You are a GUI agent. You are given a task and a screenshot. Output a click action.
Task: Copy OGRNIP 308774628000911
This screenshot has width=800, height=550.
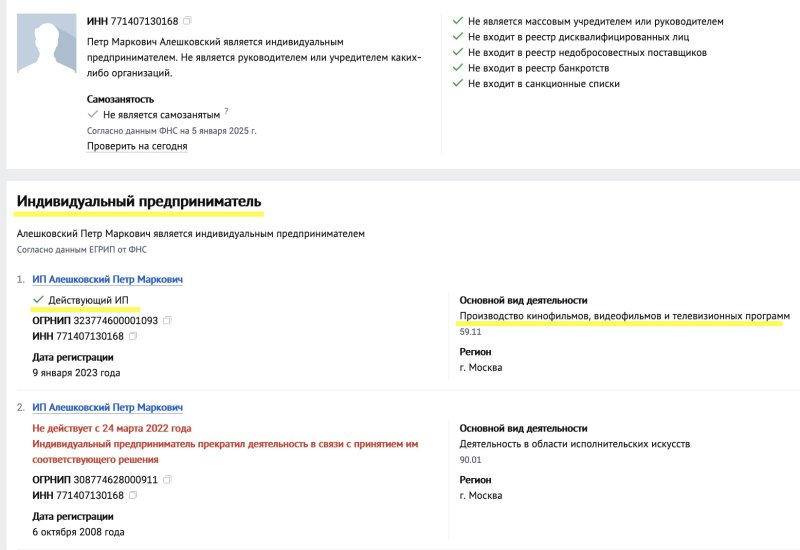pyautogui.click(x=167, y=480)
